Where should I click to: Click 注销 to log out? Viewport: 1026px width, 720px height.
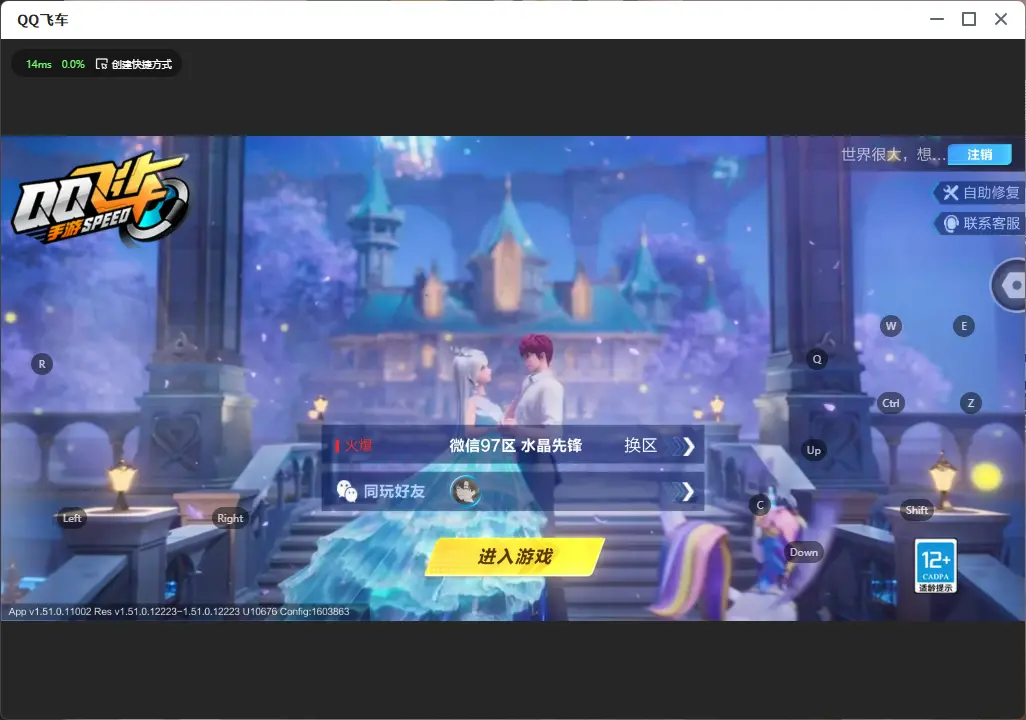pyautogui.click(x=980, y=154)
